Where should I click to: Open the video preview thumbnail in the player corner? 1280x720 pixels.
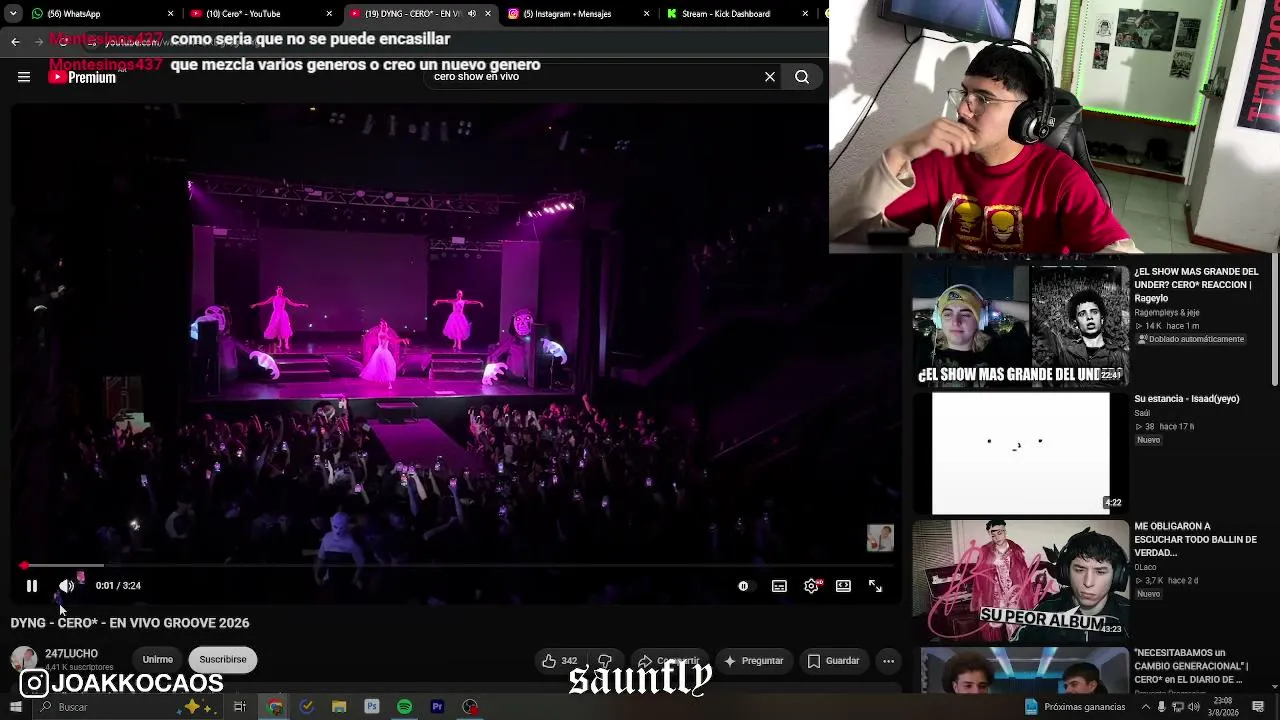(880, 538)
